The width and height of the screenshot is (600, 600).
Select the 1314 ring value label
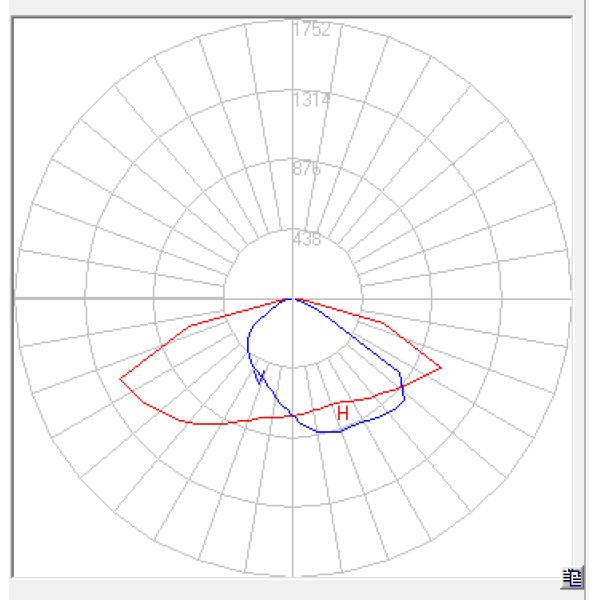coord(311,100)
